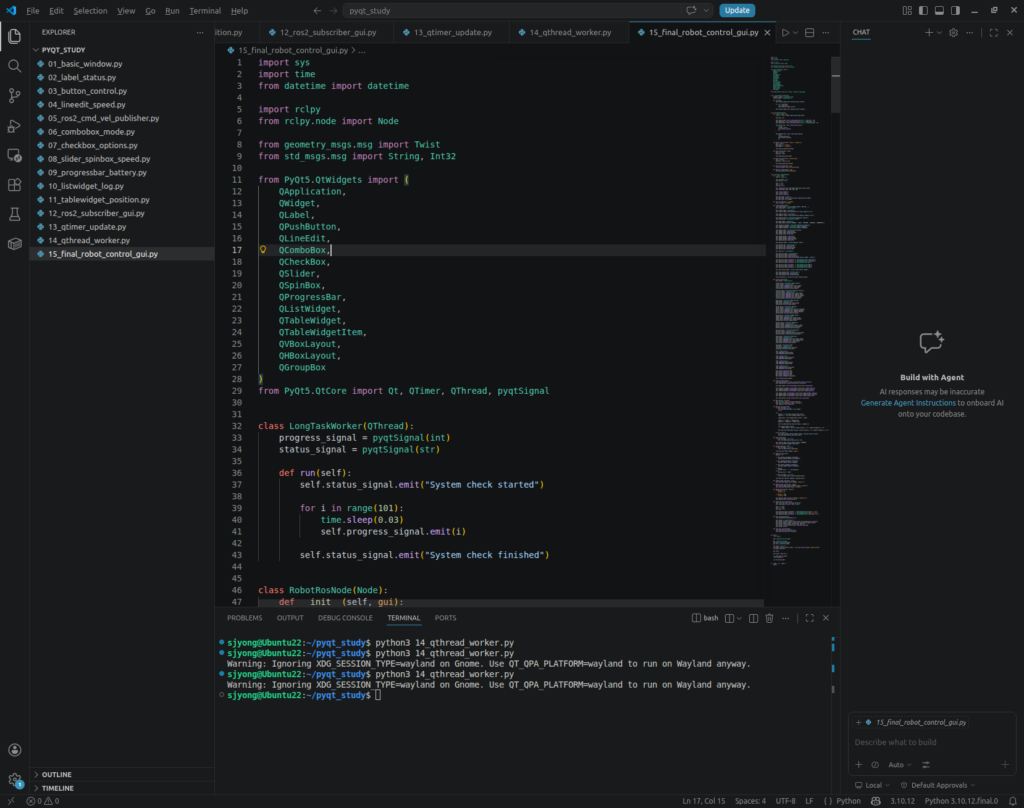Open the chat tools configuration icon

925,764
